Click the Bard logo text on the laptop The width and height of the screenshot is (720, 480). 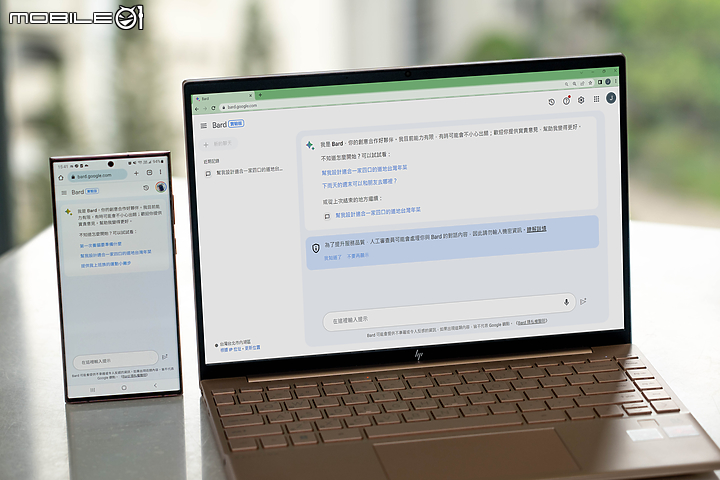219,125
